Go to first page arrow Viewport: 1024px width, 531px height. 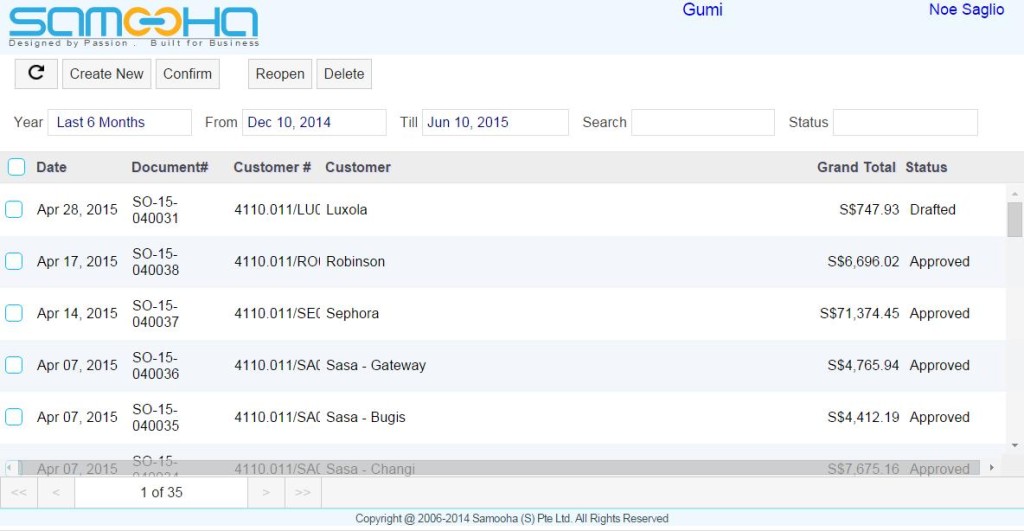[x=19, y=492]
